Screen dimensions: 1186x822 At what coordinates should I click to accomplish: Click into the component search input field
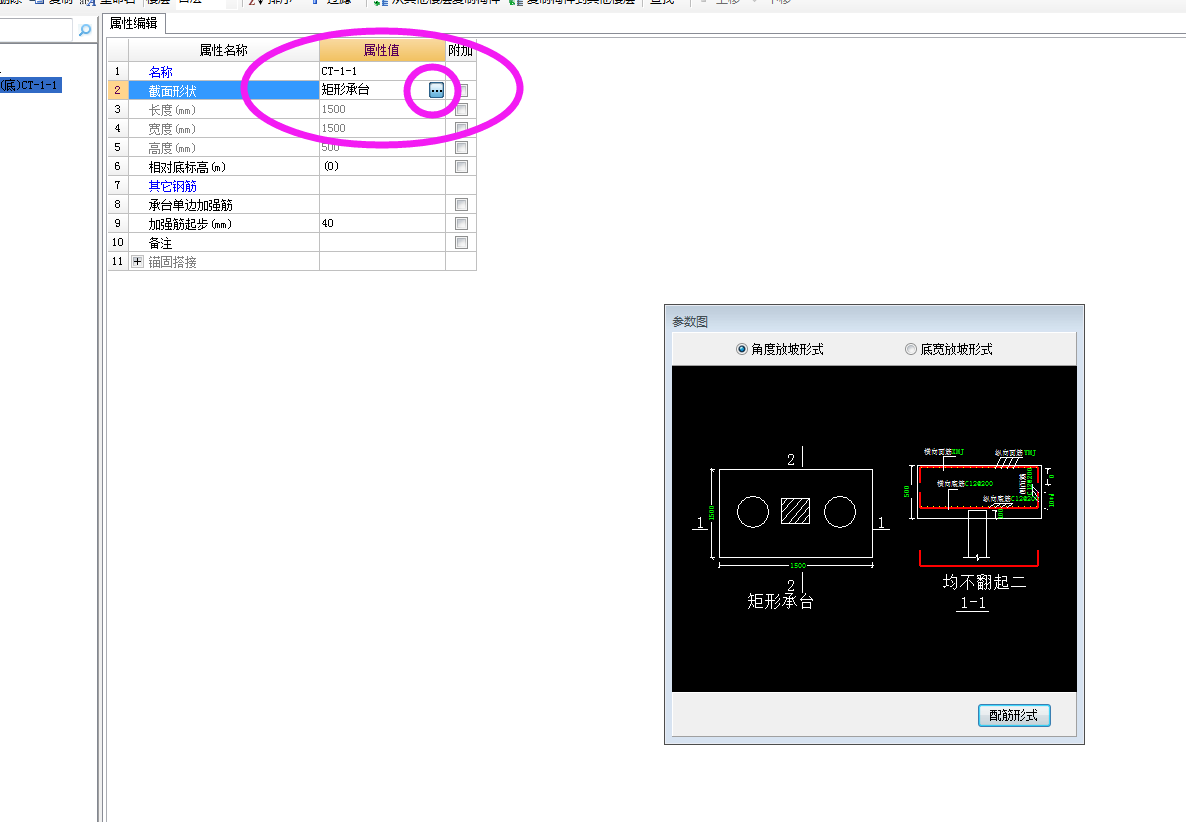tap(36, 30)
